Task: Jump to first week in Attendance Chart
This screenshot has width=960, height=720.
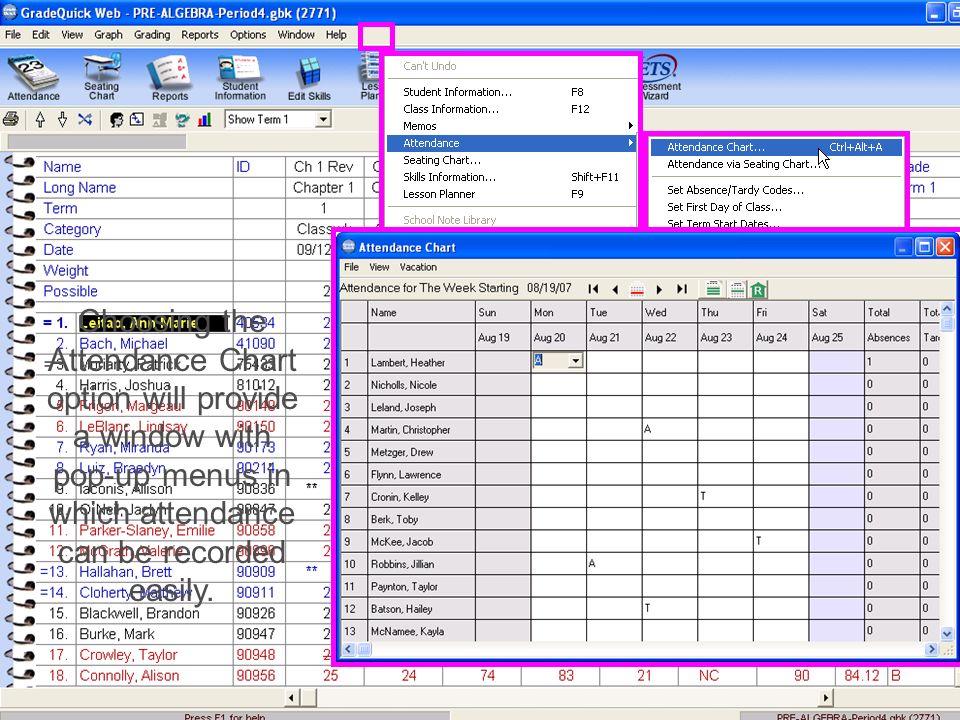Action: click(x=593, y=289)
